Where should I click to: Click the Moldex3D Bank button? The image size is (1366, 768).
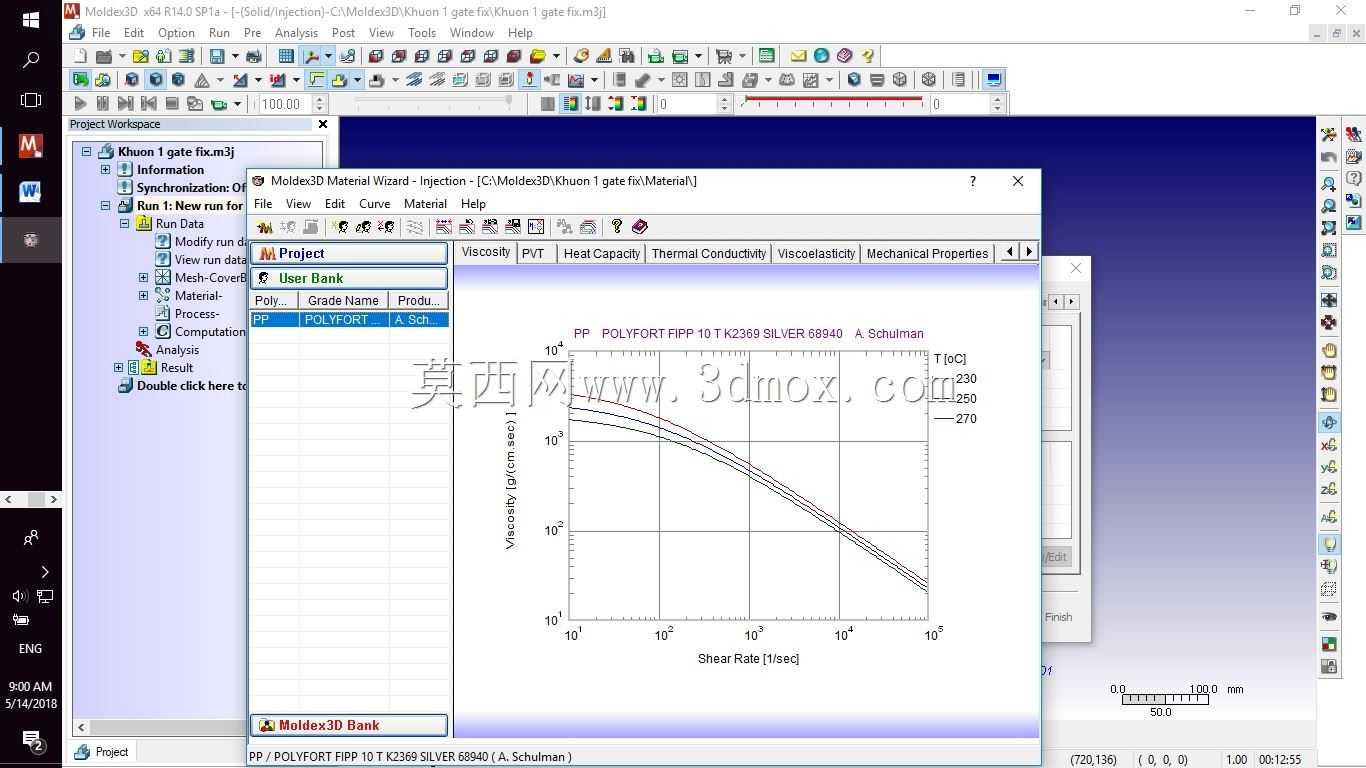point(349,725)
